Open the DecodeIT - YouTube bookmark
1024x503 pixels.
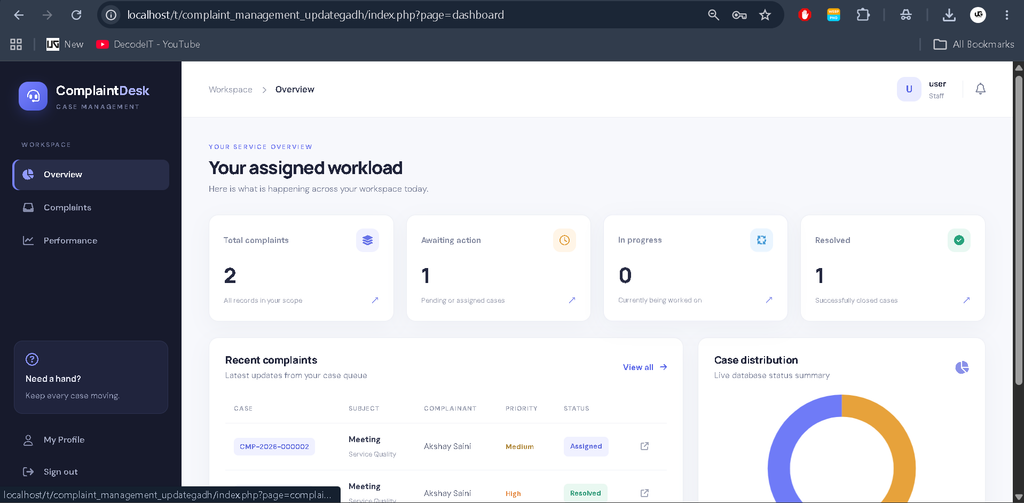click(x=148, y=44)
